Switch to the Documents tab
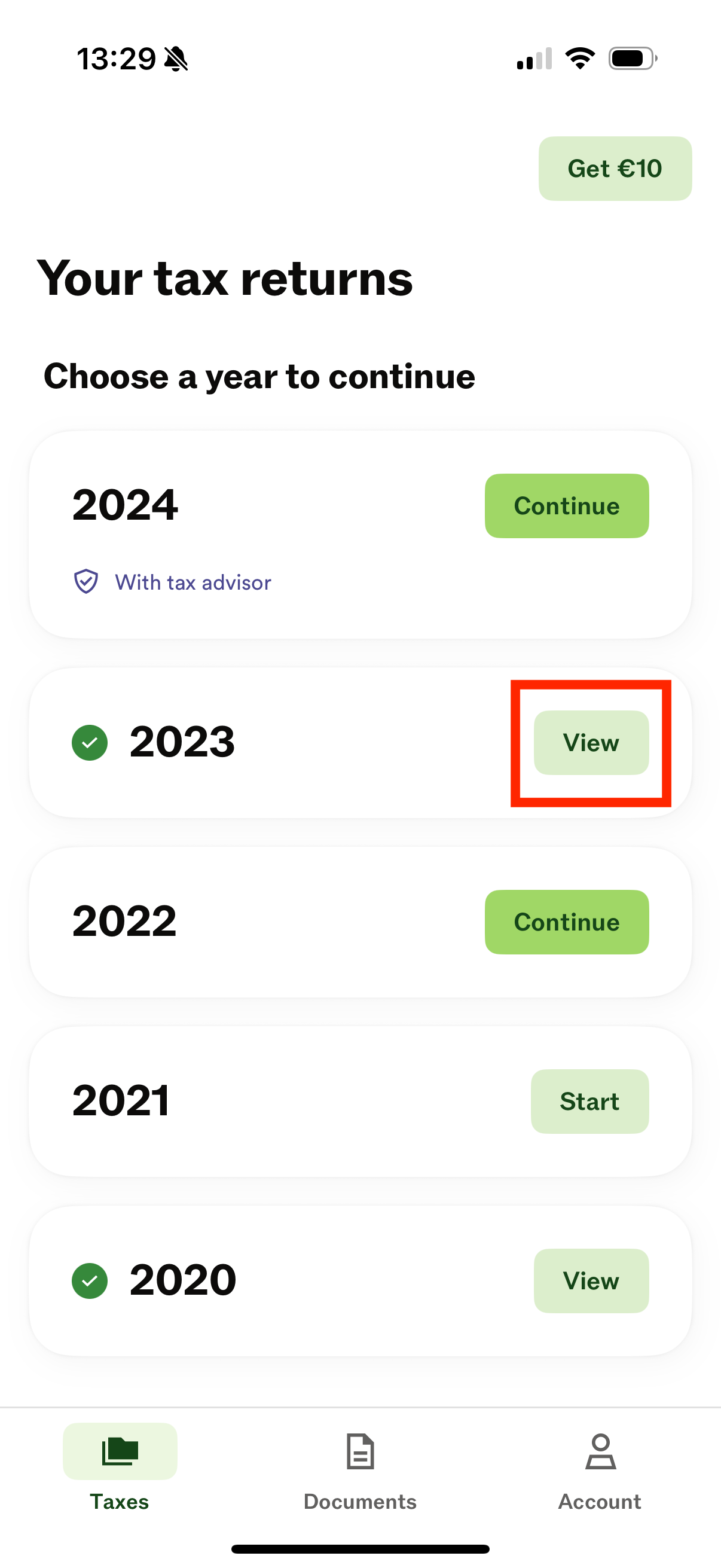Screen dimensions: 721x1568 coord(360,1467)
